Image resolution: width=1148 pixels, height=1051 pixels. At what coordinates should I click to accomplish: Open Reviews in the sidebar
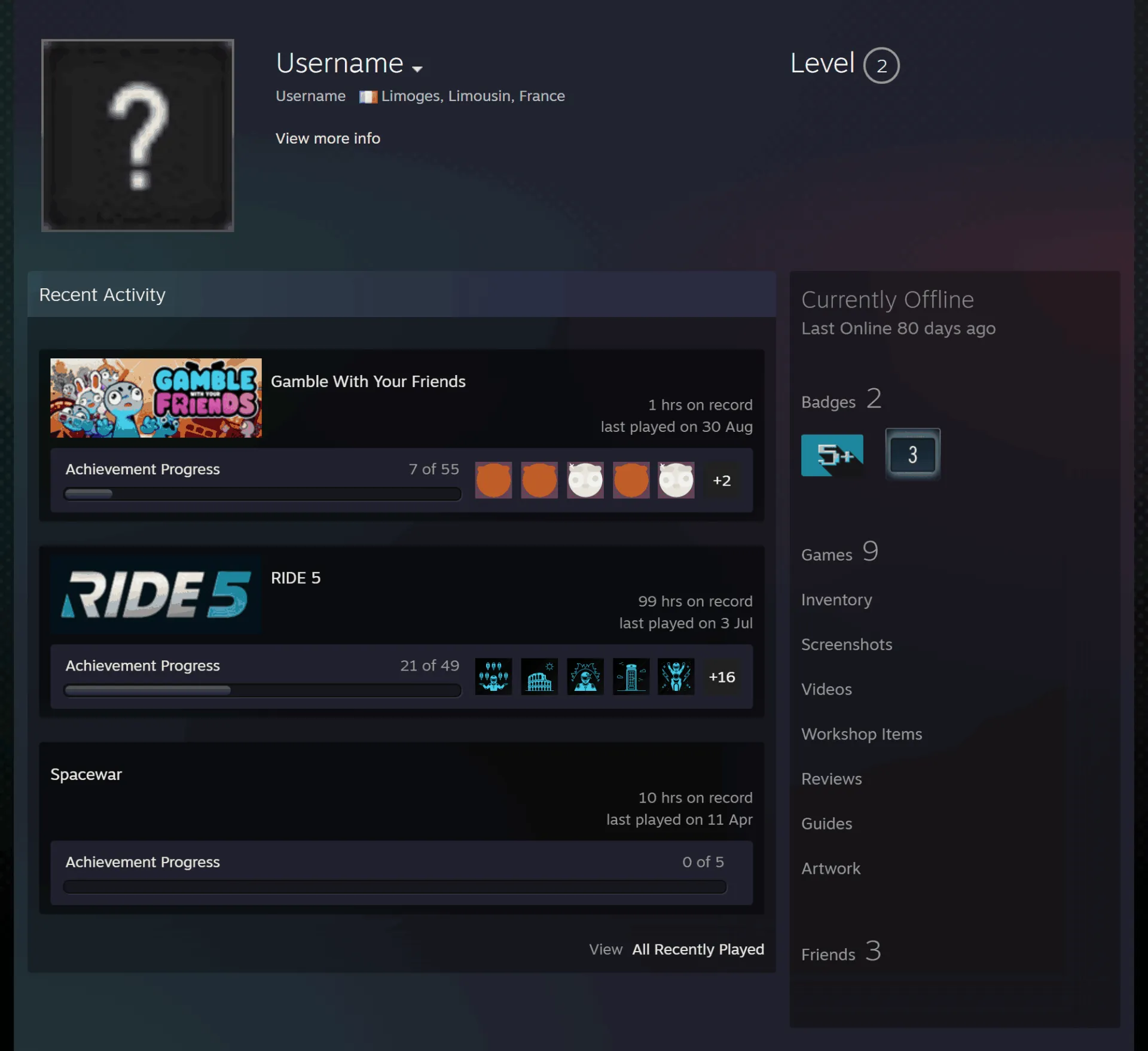click(x=832, y=779)
